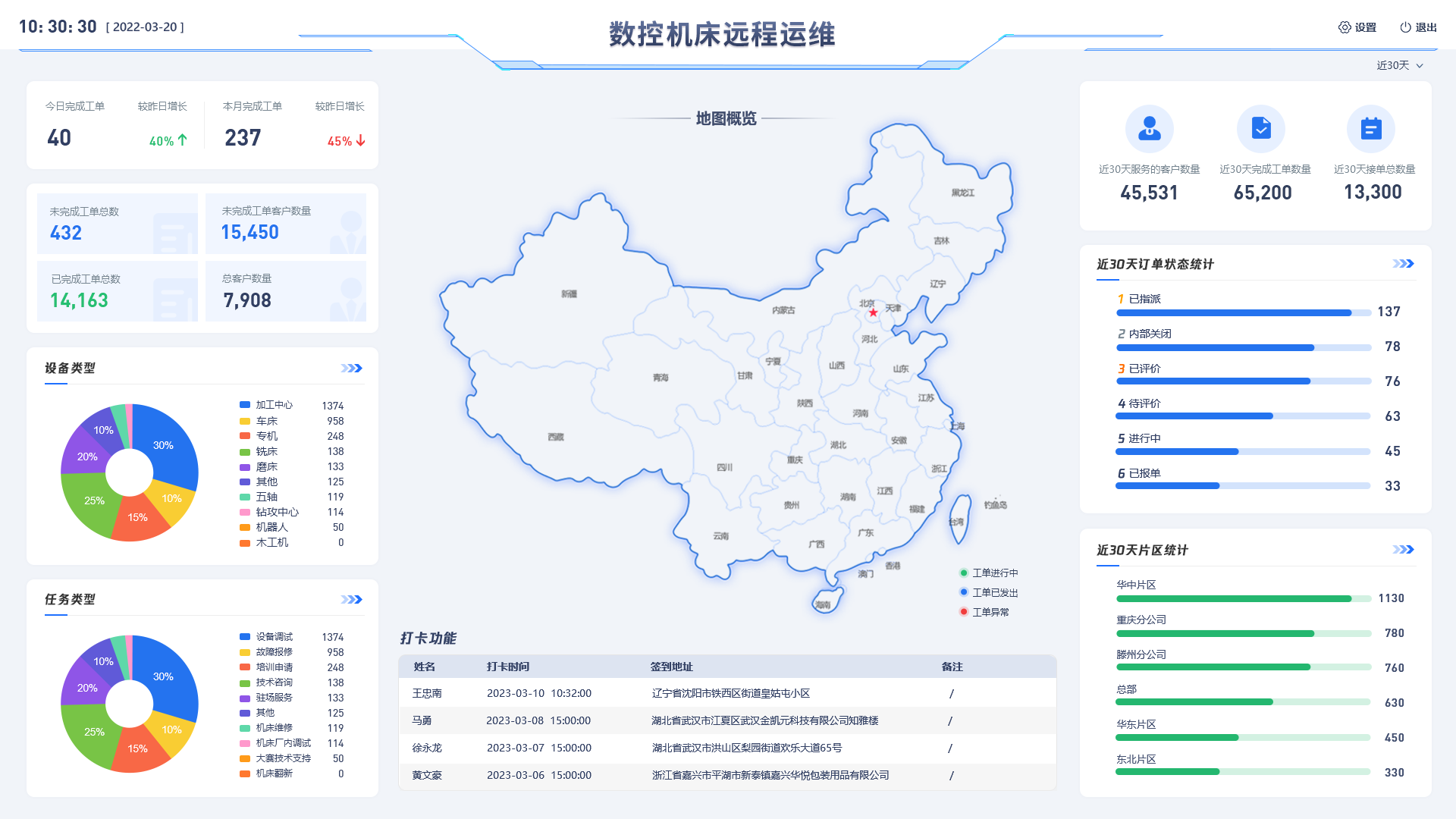Screen dimensions: 1456x819
Task: Expand 近30天片区统计 panel arrows
Action: [x=1403, y=550]
